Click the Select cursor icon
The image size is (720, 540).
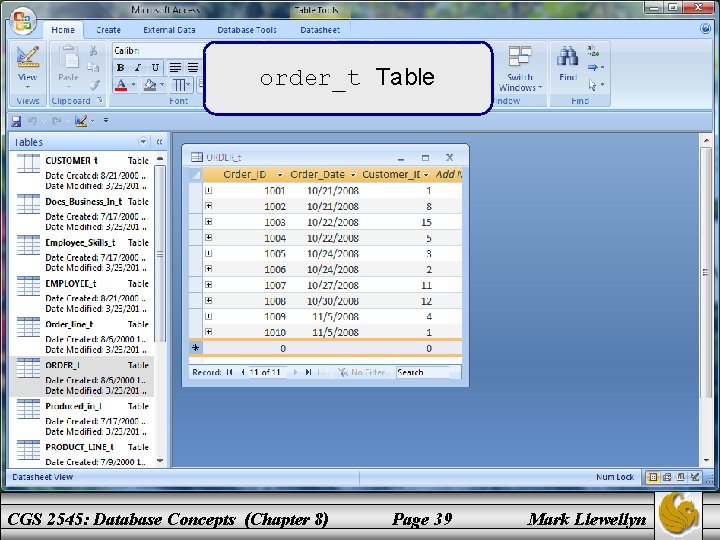point(593,85)
